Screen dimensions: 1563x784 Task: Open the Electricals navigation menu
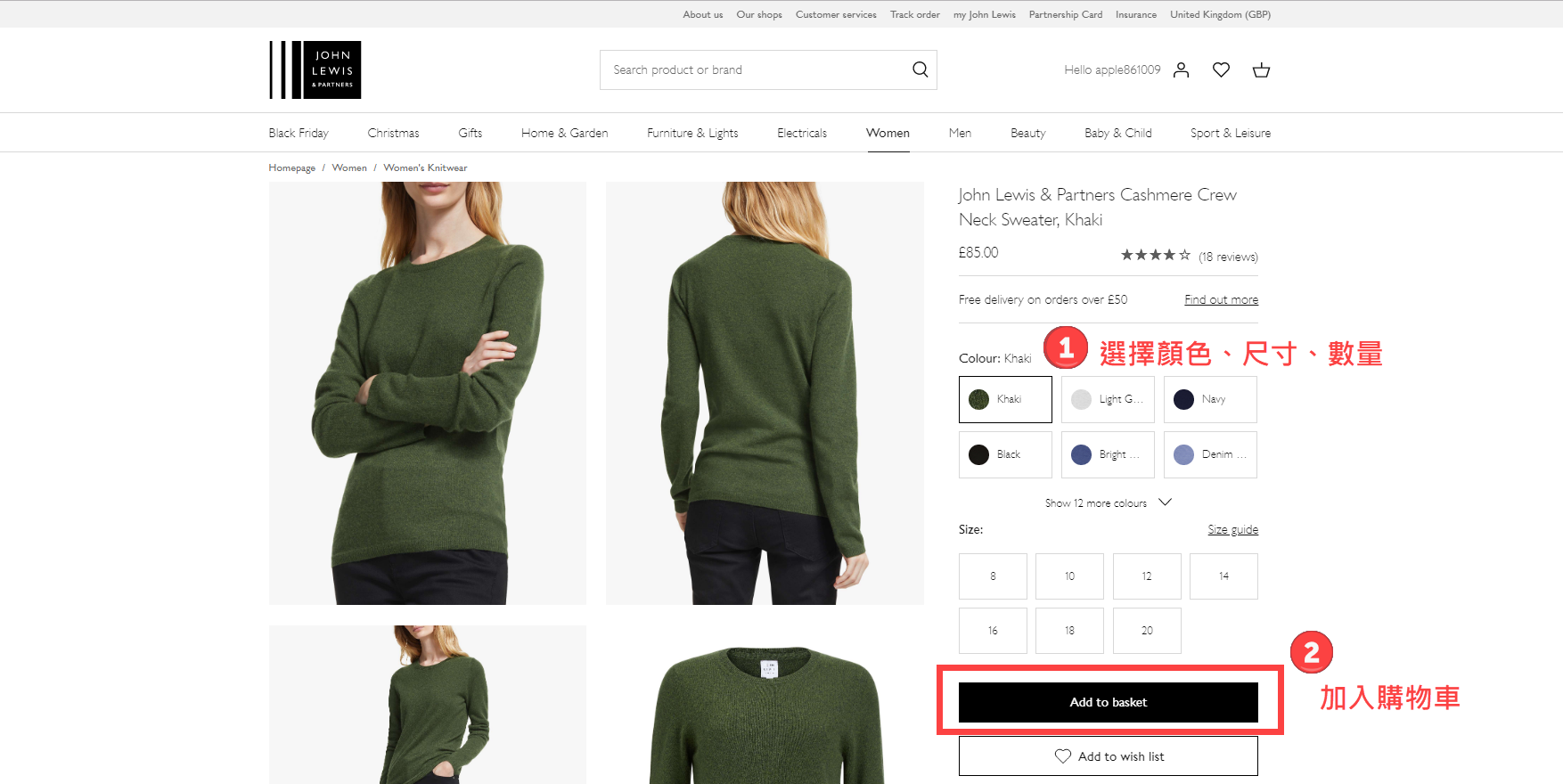(x=802, y=133)
